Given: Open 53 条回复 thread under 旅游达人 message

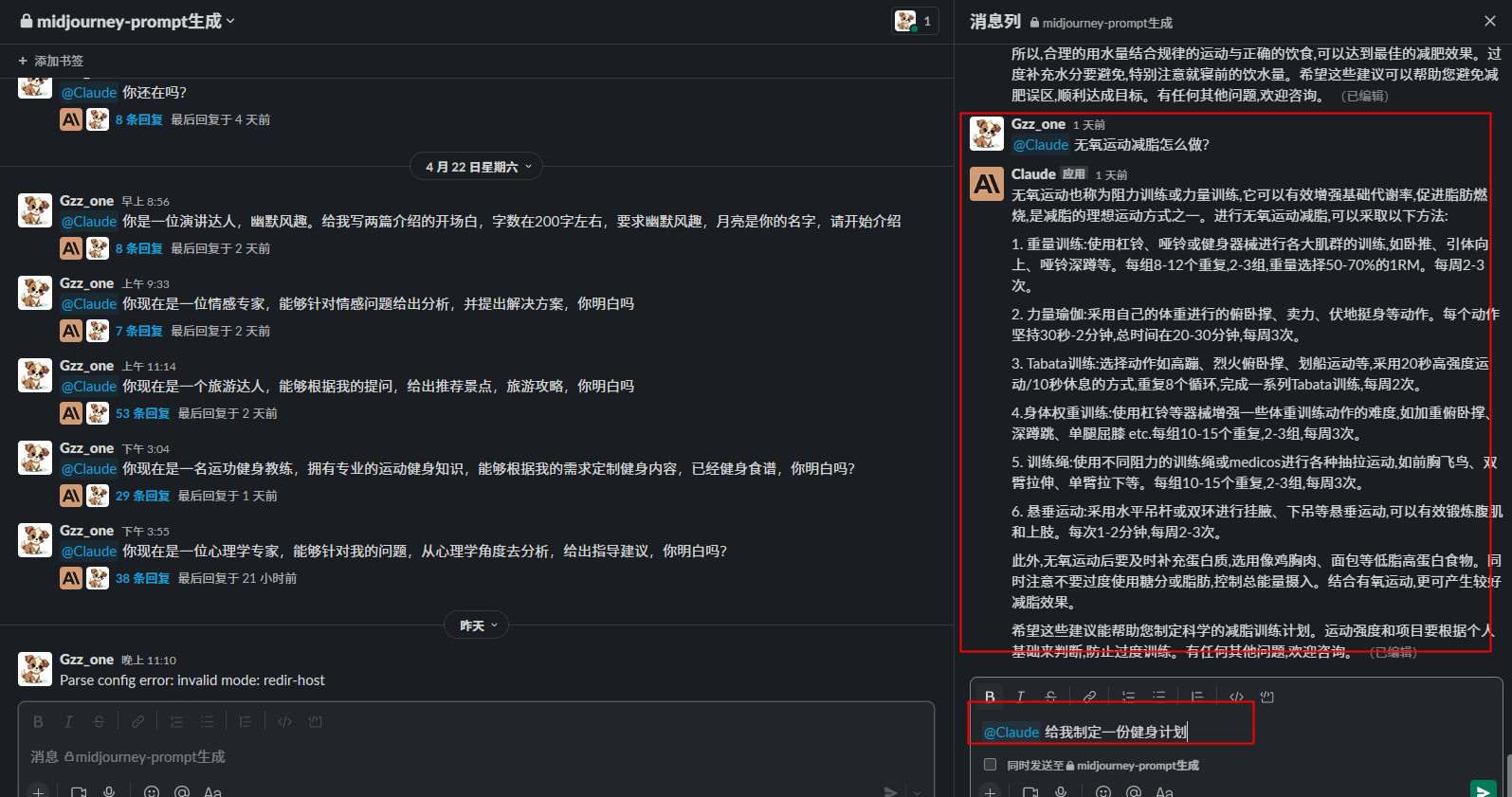Looking at the screenshot, I should [143, 413].
